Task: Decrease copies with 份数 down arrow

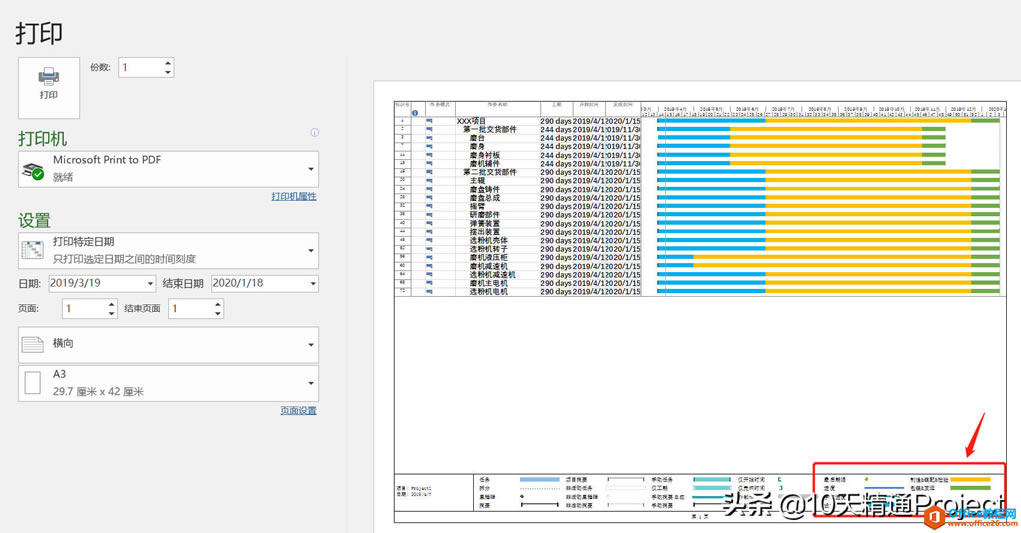Action: [x=168, y=73]
